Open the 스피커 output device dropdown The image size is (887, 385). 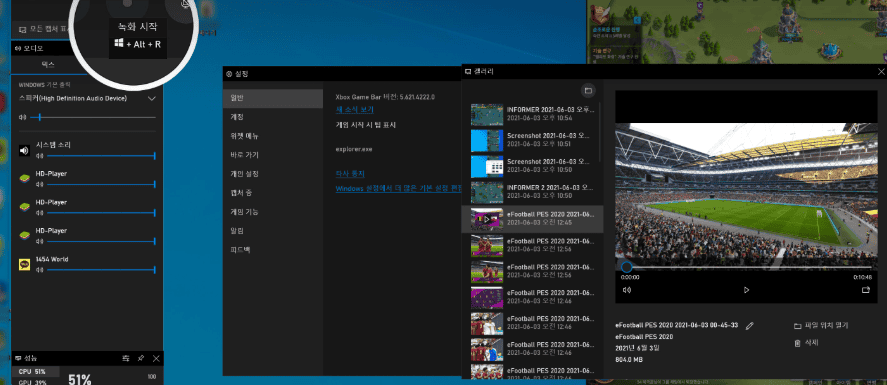87,98
